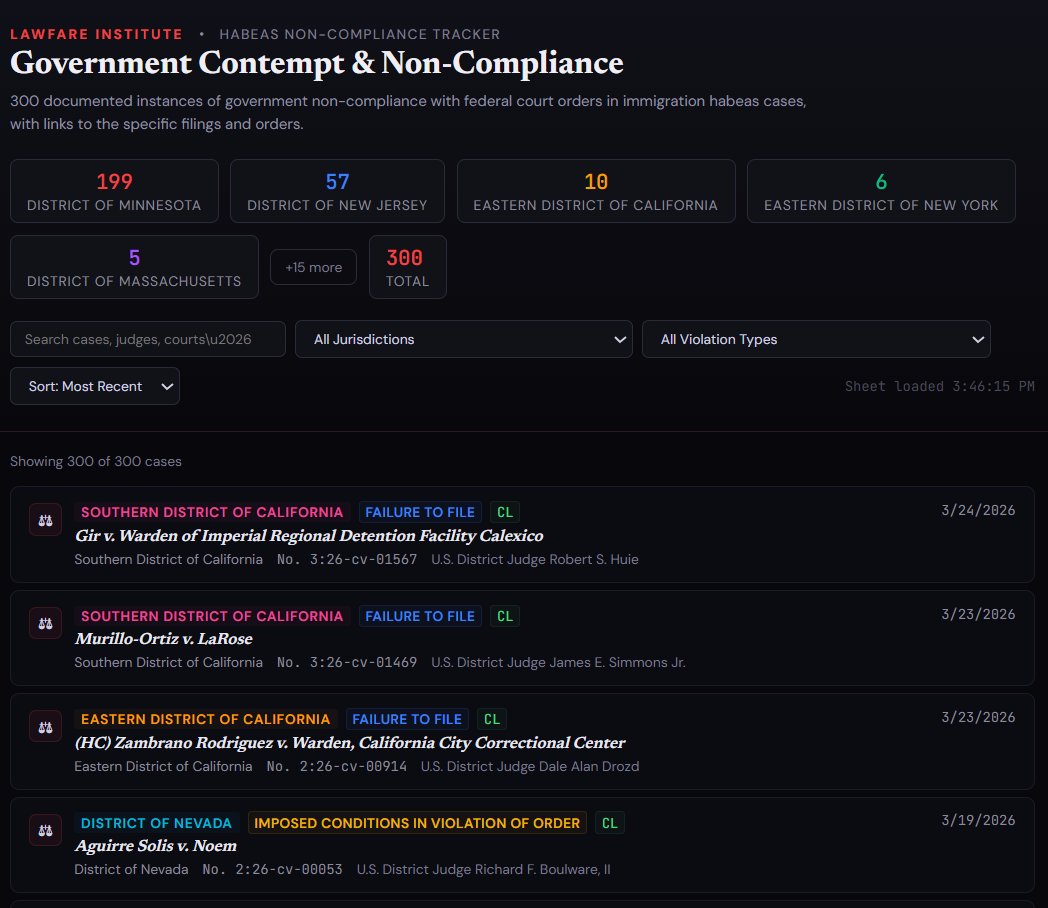Screen dimensions: 1048x908
Task: Click Eastern District of California label on Zambrano card
Action: (205, 720)
